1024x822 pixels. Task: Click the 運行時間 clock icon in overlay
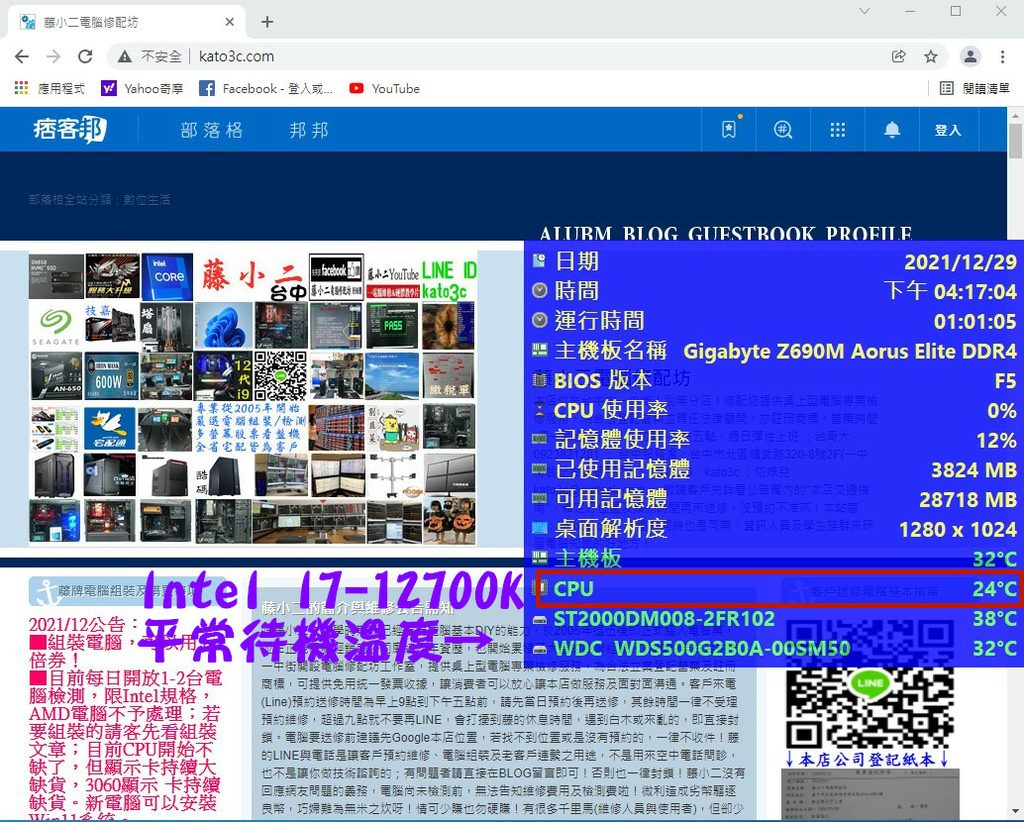point(539,321)
